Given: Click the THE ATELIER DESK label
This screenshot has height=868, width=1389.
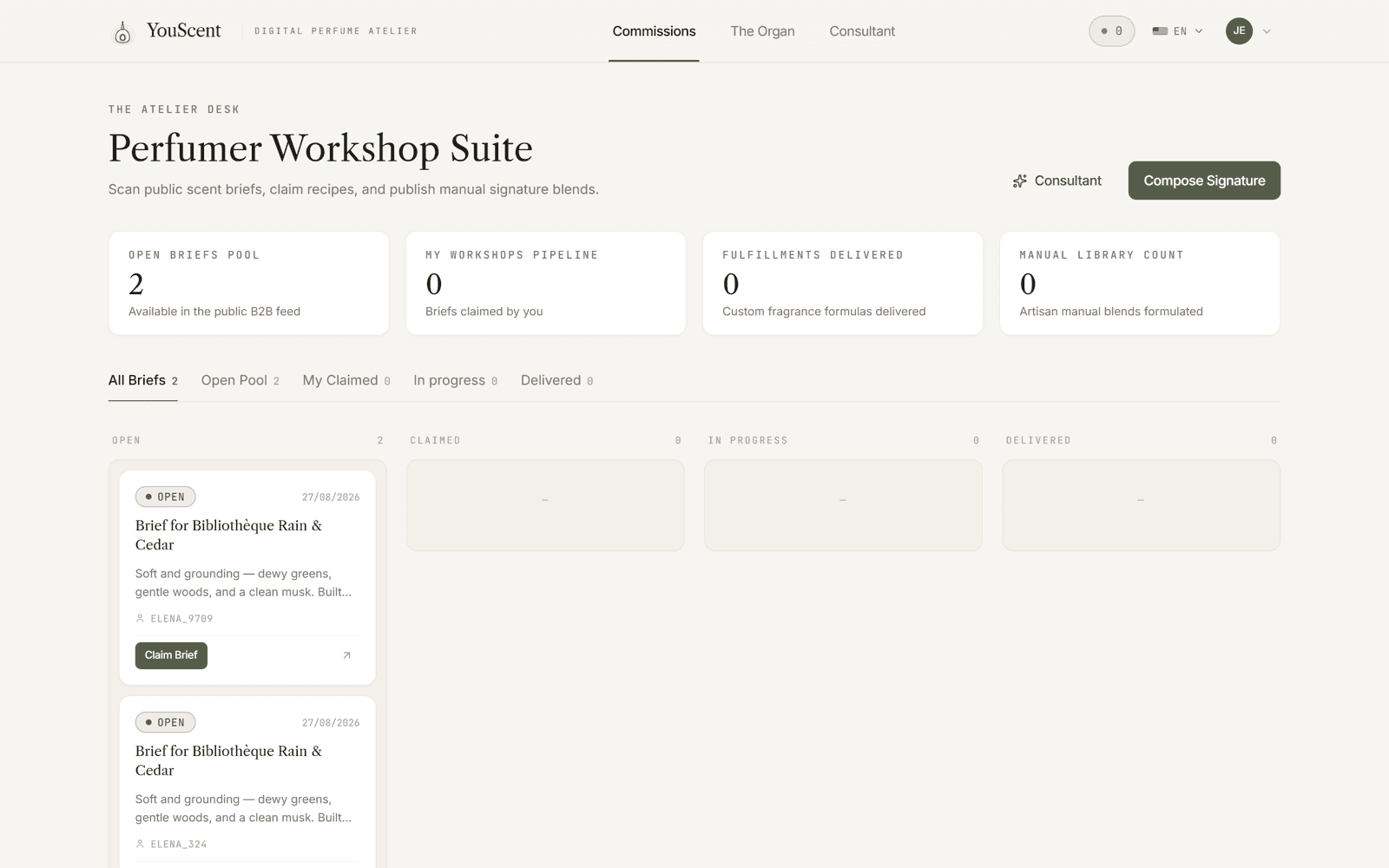Looking at the screenshot, I should (x=174, y=109).
